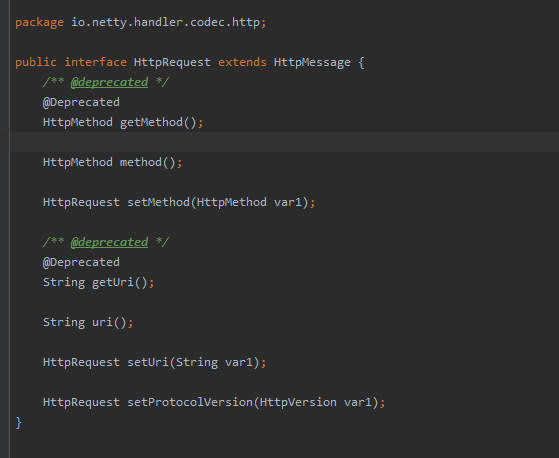Screen dimensions: 559x458
Task: Click the setProtocolVersion method name
Action: coord(190,402)
